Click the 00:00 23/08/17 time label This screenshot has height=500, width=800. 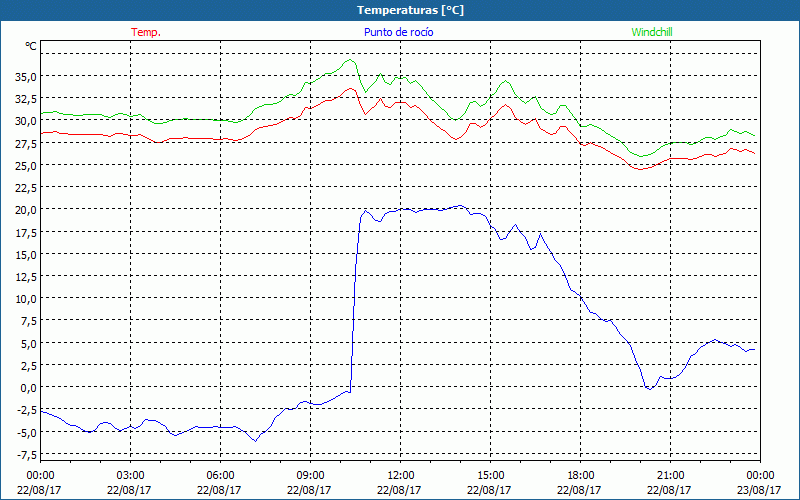click(x=760, y=483)
